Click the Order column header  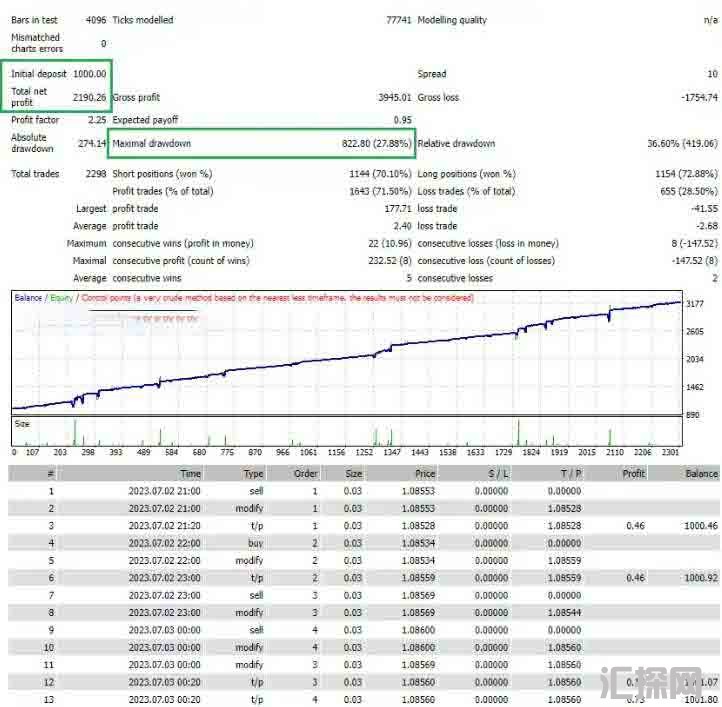point(305,474)
